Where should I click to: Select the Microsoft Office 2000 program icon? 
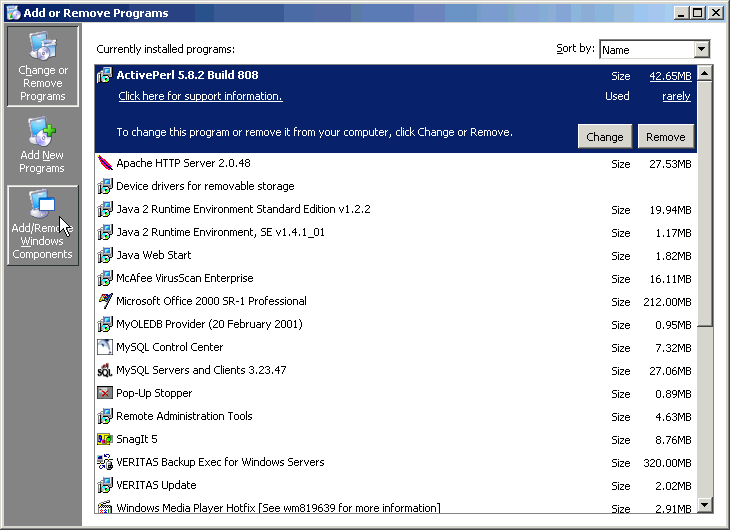coord(105,301)
